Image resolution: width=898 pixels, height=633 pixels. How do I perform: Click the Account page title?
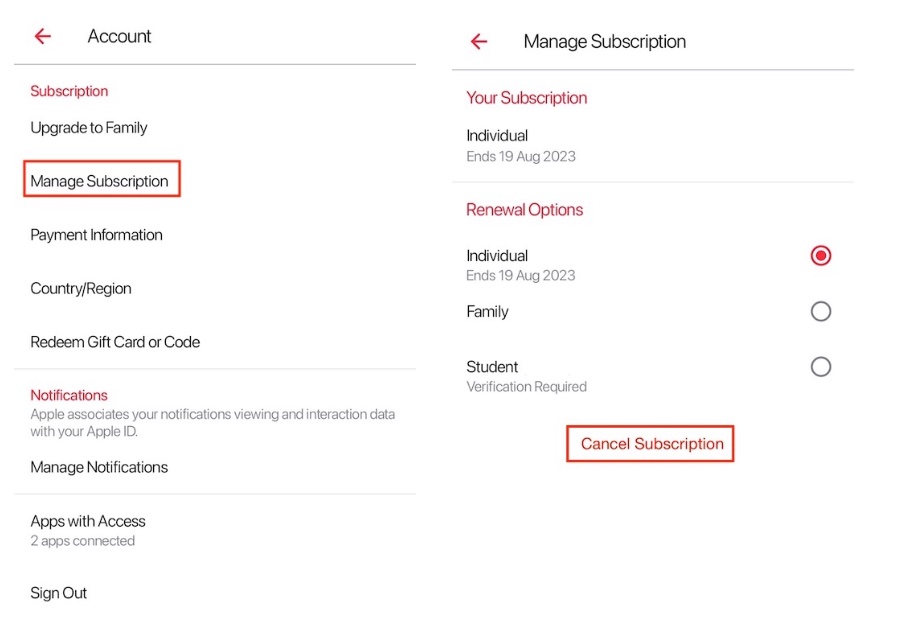pyautogui.click(x=119, y=36)
